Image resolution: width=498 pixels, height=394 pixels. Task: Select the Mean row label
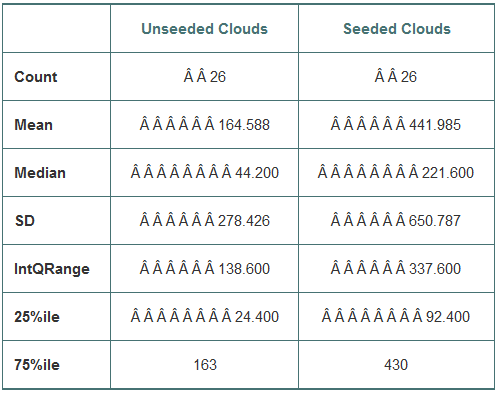(33, 125)
